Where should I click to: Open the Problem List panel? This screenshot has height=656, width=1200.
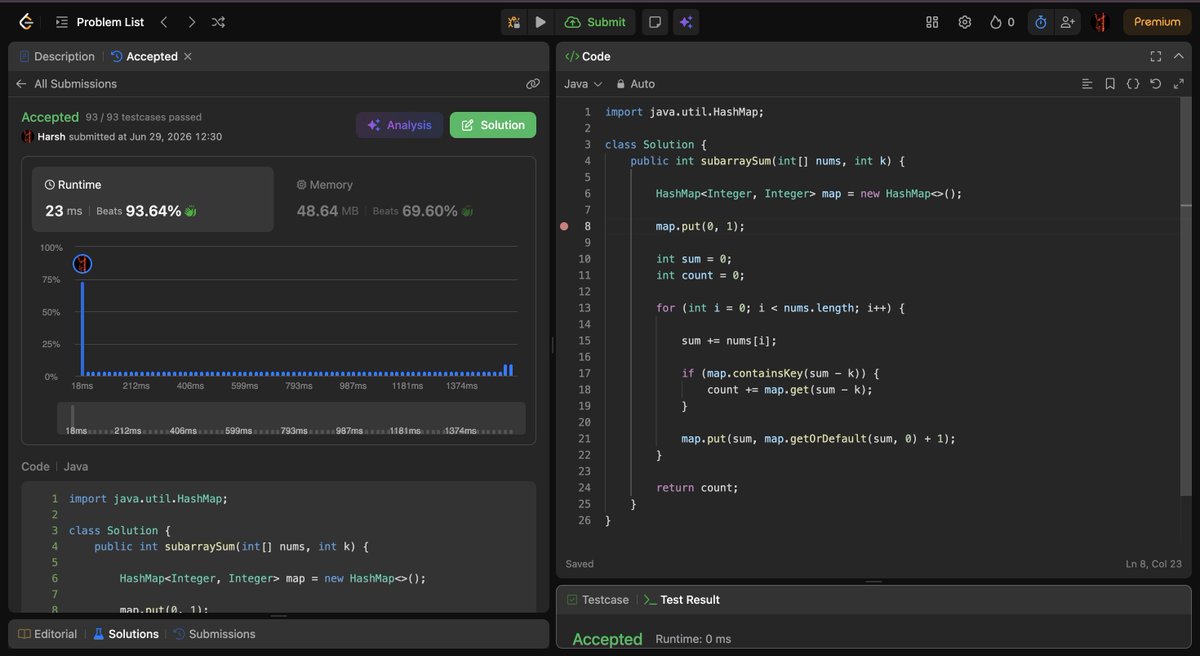(98, 22)
